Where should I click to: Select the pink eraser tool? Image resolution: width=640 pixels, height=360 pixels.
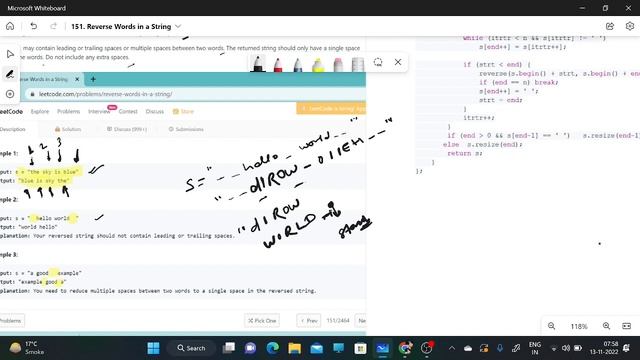[x=338, y=64]
